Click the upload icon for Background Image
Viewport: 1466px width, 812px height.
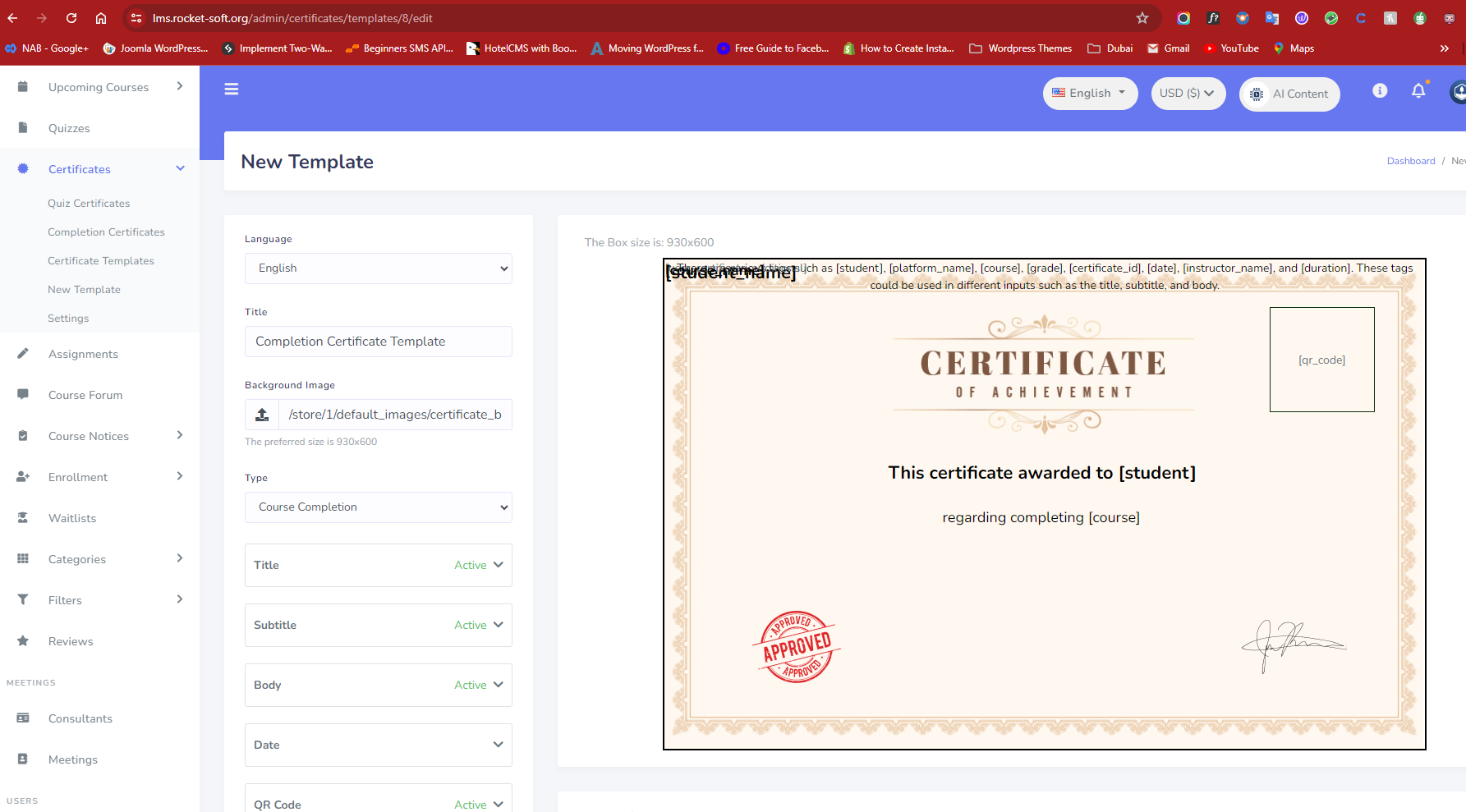262,415
